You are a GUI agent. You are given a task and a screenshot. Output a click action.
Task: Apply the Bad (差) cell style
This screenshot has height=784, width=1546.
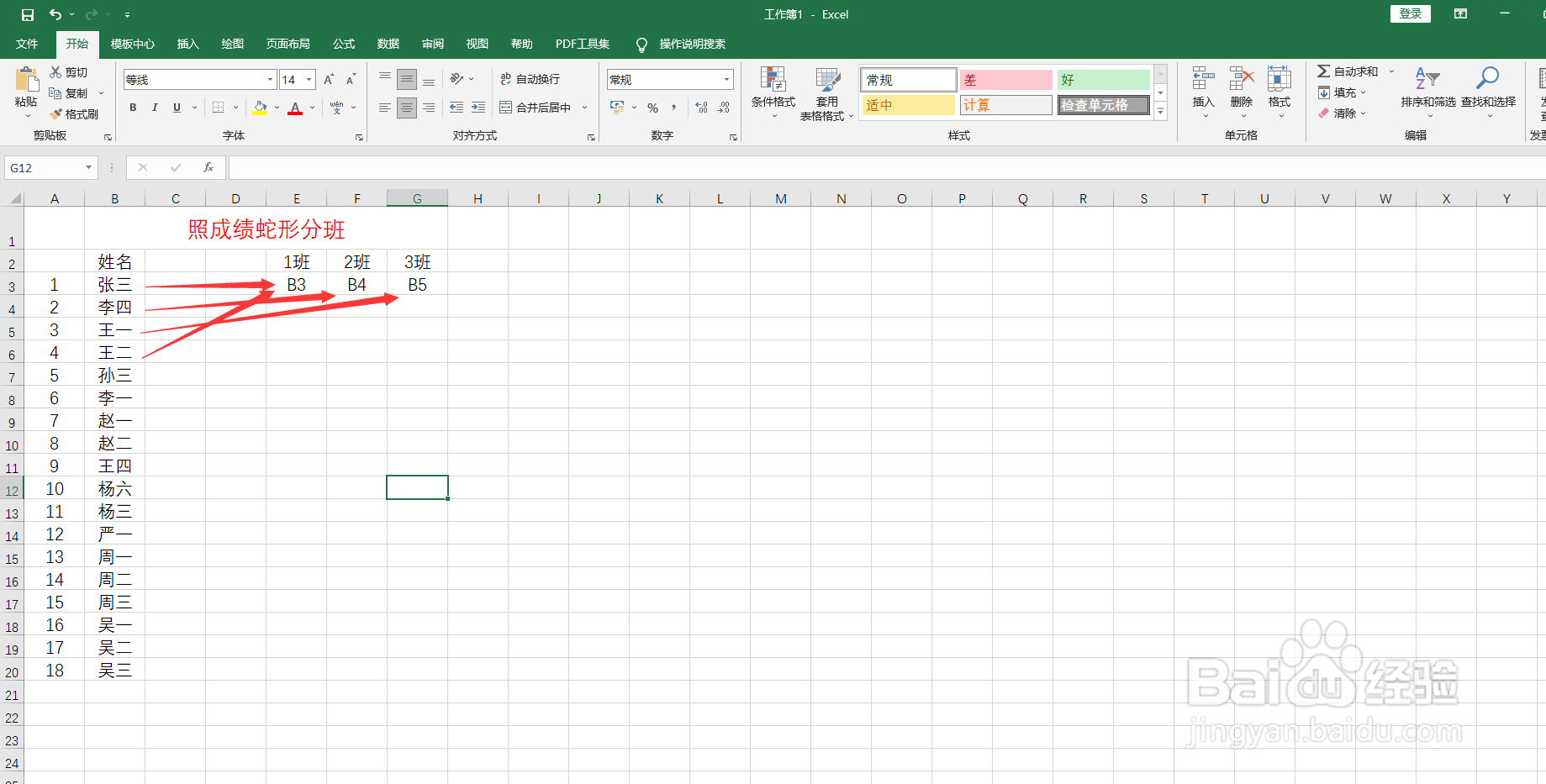click(1005, 80)
